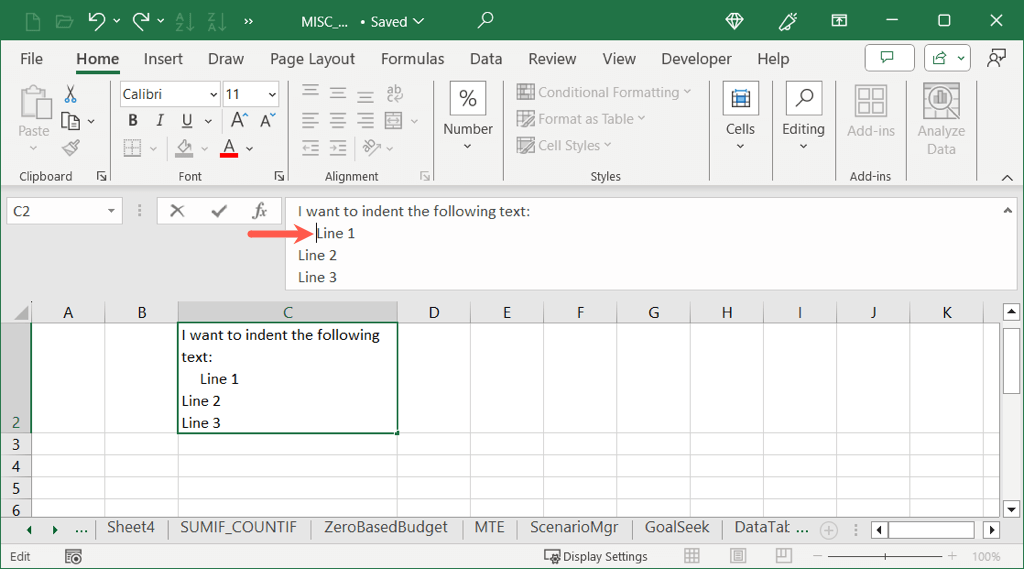Open the search magnifier in title bar
This screenshot has width=1024, height=569.
click(x=485, y=20)
